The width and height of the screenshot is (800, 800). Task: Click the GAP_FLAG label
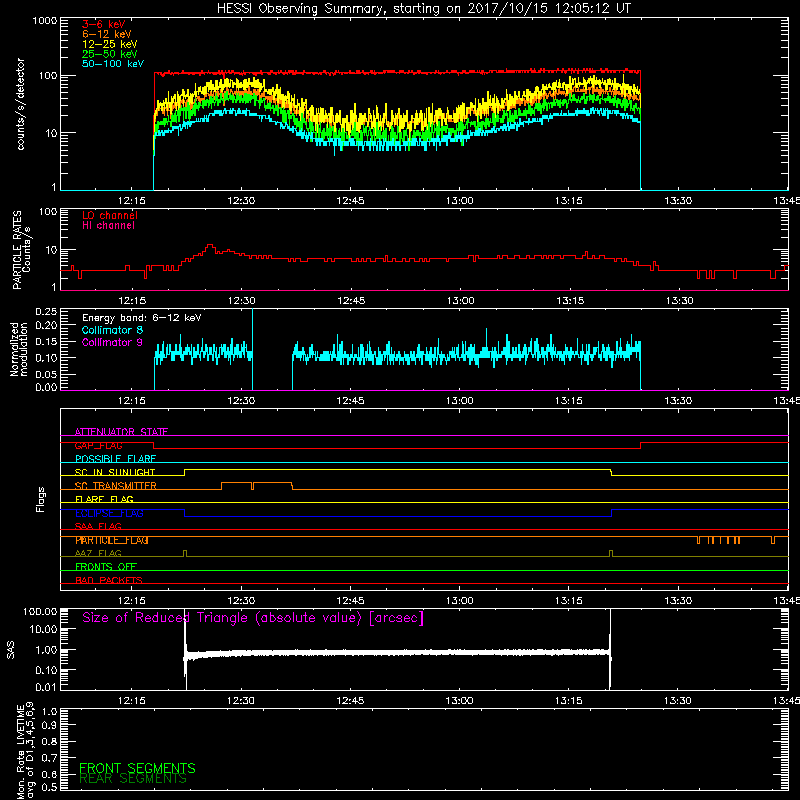coord(98,445)
